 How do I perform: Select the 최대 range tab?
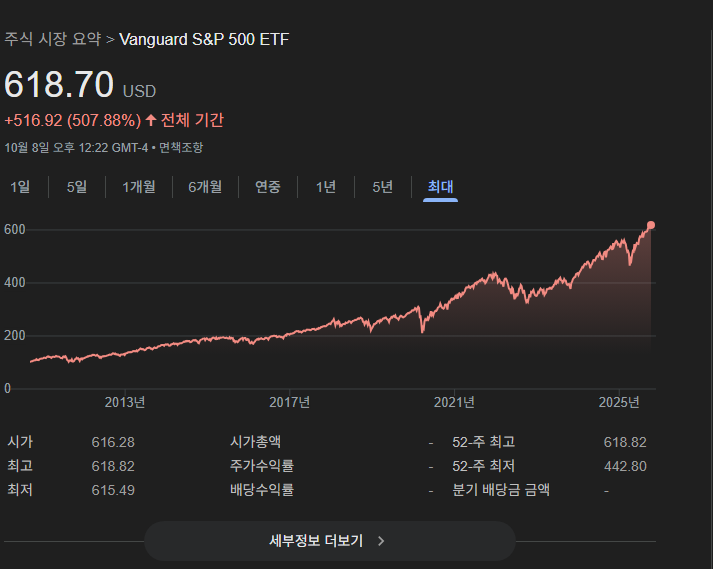point(440,186)
